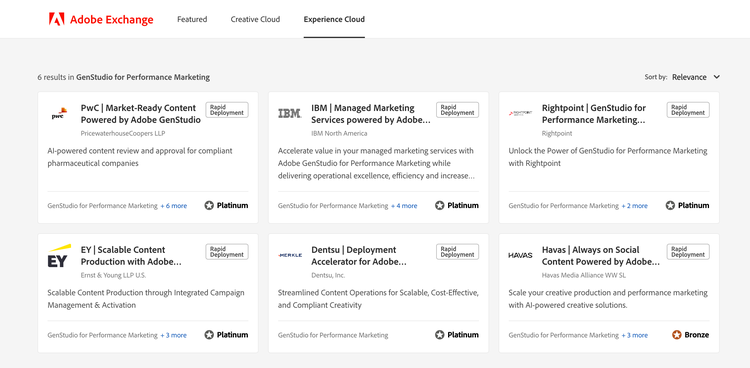
Task: Click EY Integrated Campaign Management description
Action: (145, 299)
